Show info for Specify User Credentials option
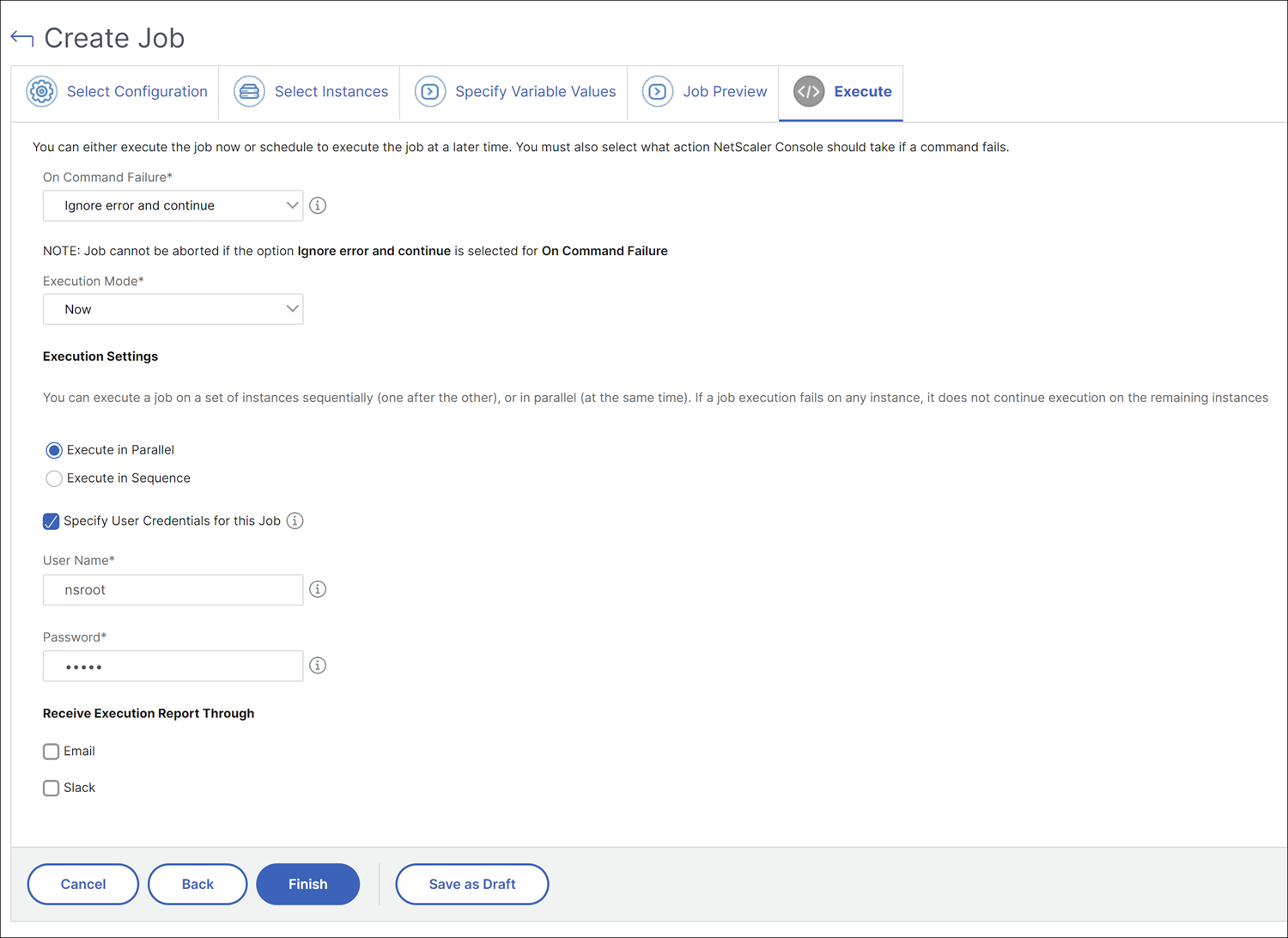1288x938 pixels. pos(295,521)
